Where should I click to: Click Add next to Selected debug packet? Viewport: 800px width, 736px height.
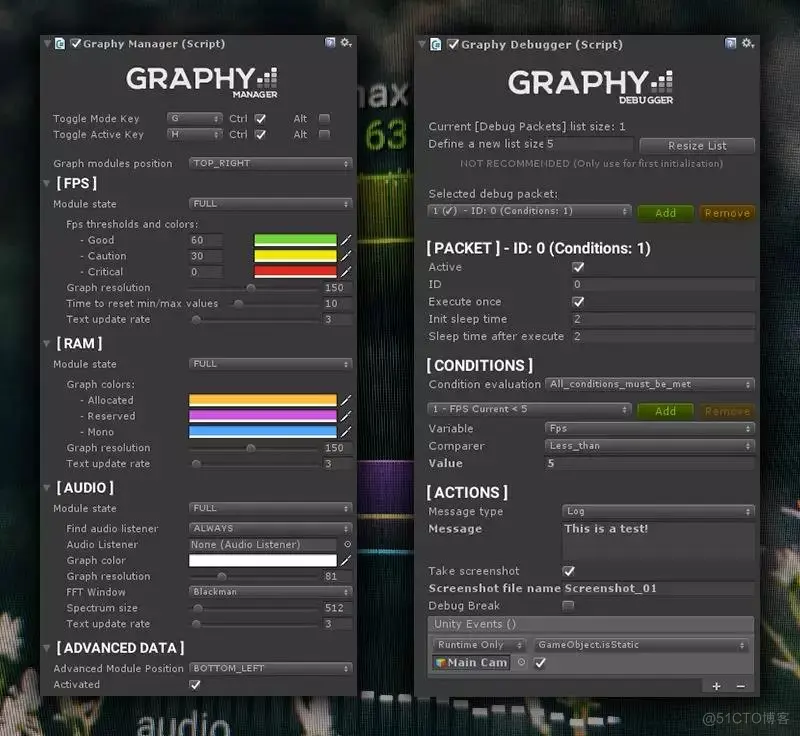(665, 213)
